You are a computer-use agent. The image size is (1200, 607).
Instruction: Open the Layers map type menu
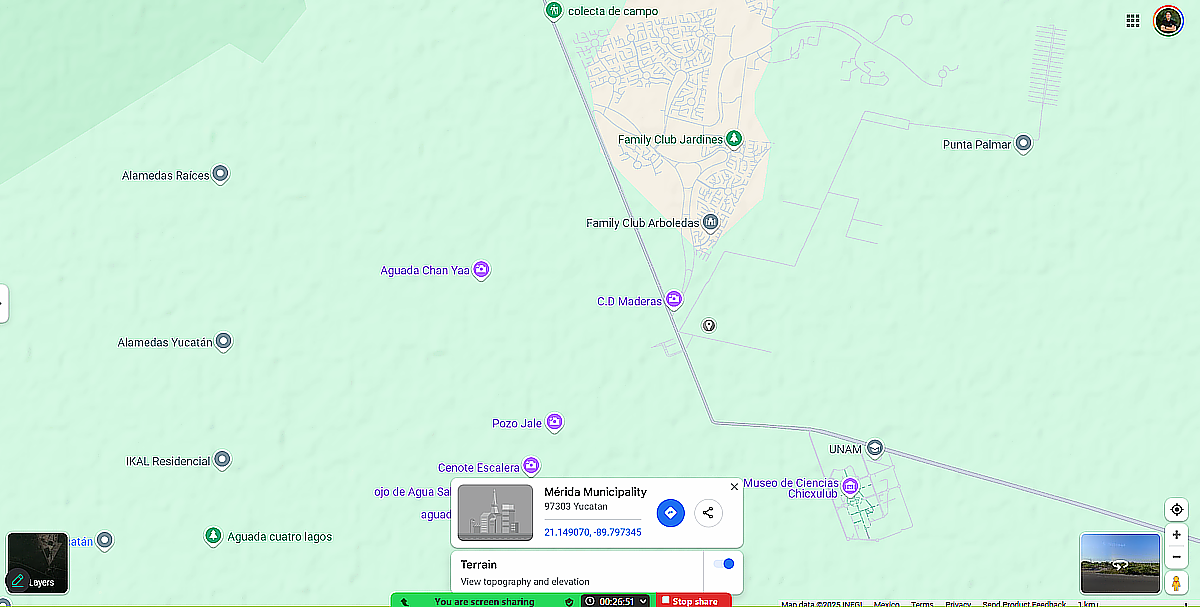(38, 563)
